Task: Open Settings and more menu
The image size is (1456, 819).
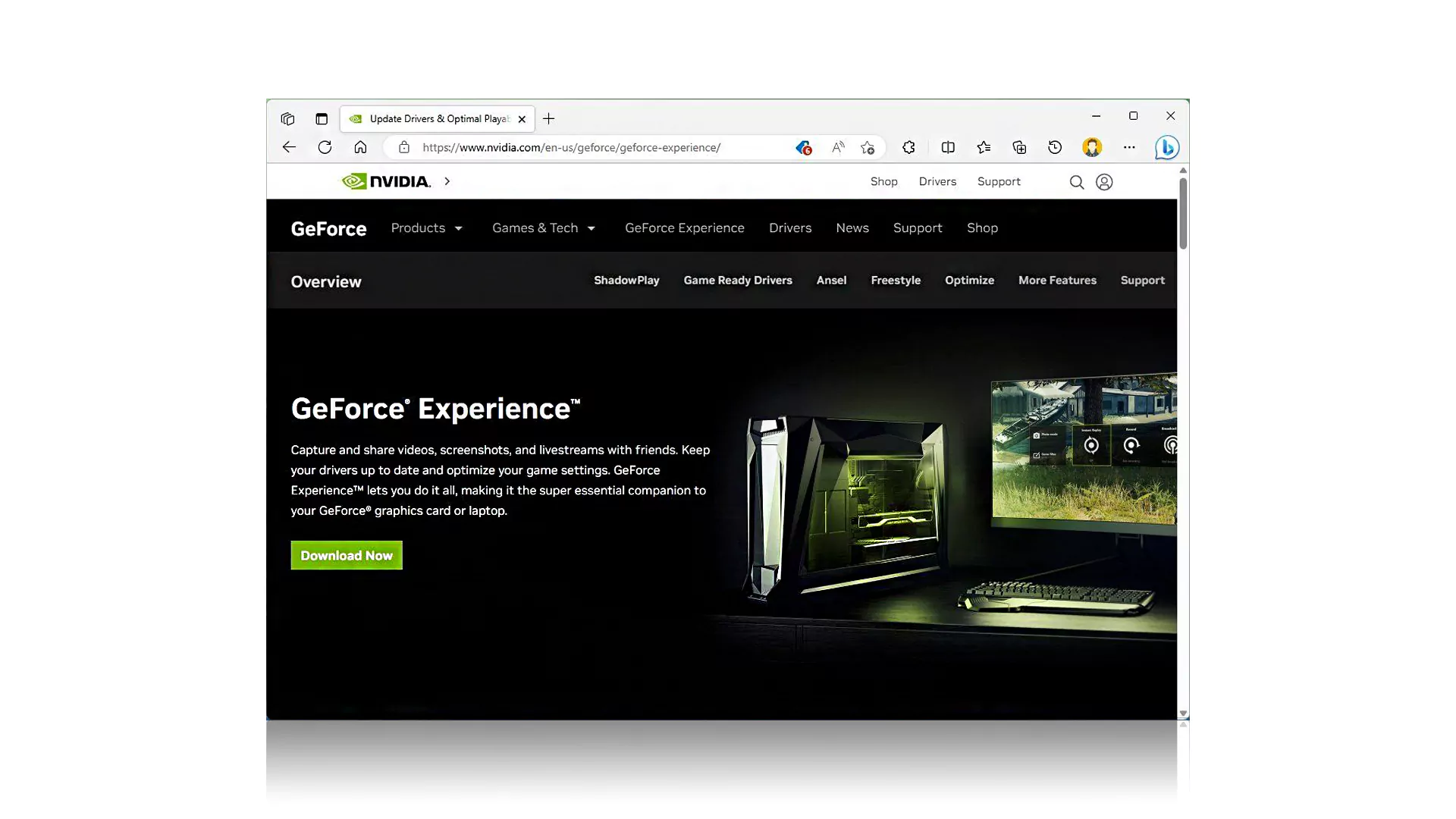Action: click(1129, 147)
